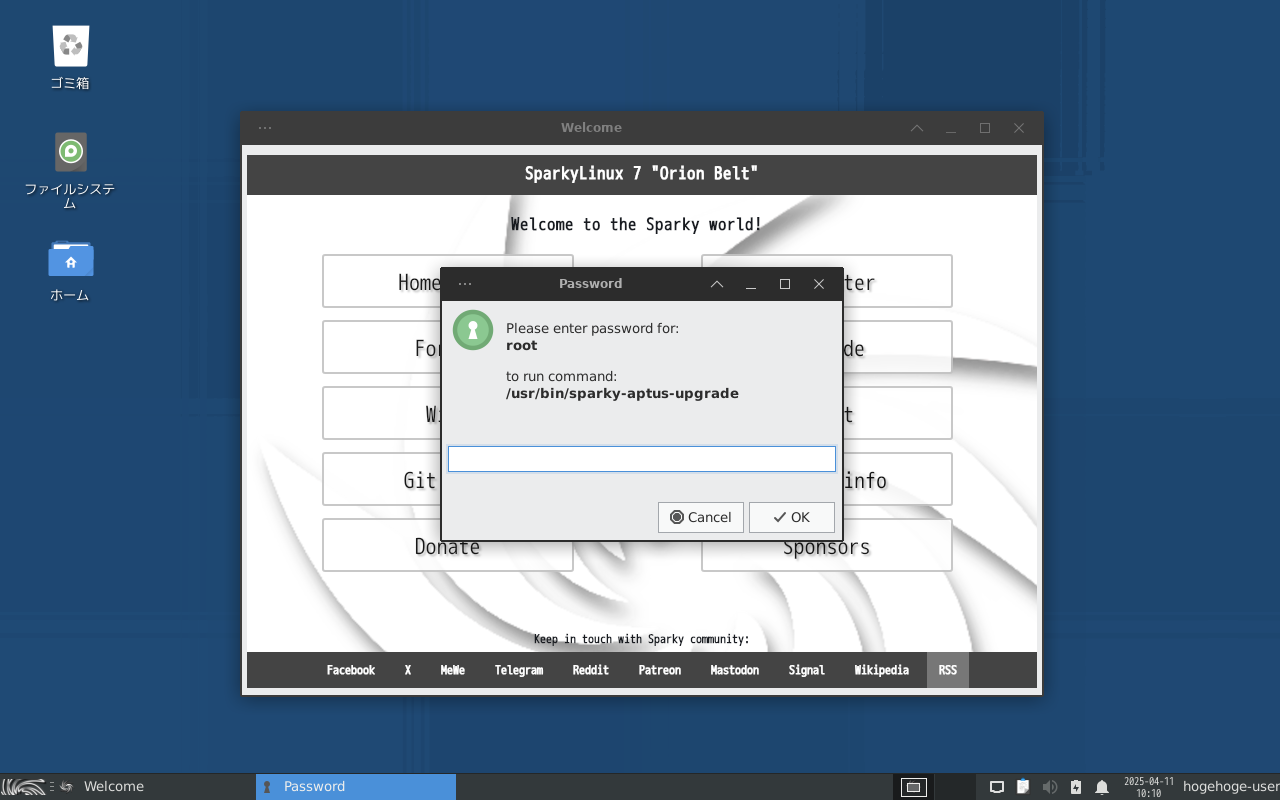Click the Welcome button ending in "info"
The image size is (1280, 800).
[827, 479]
